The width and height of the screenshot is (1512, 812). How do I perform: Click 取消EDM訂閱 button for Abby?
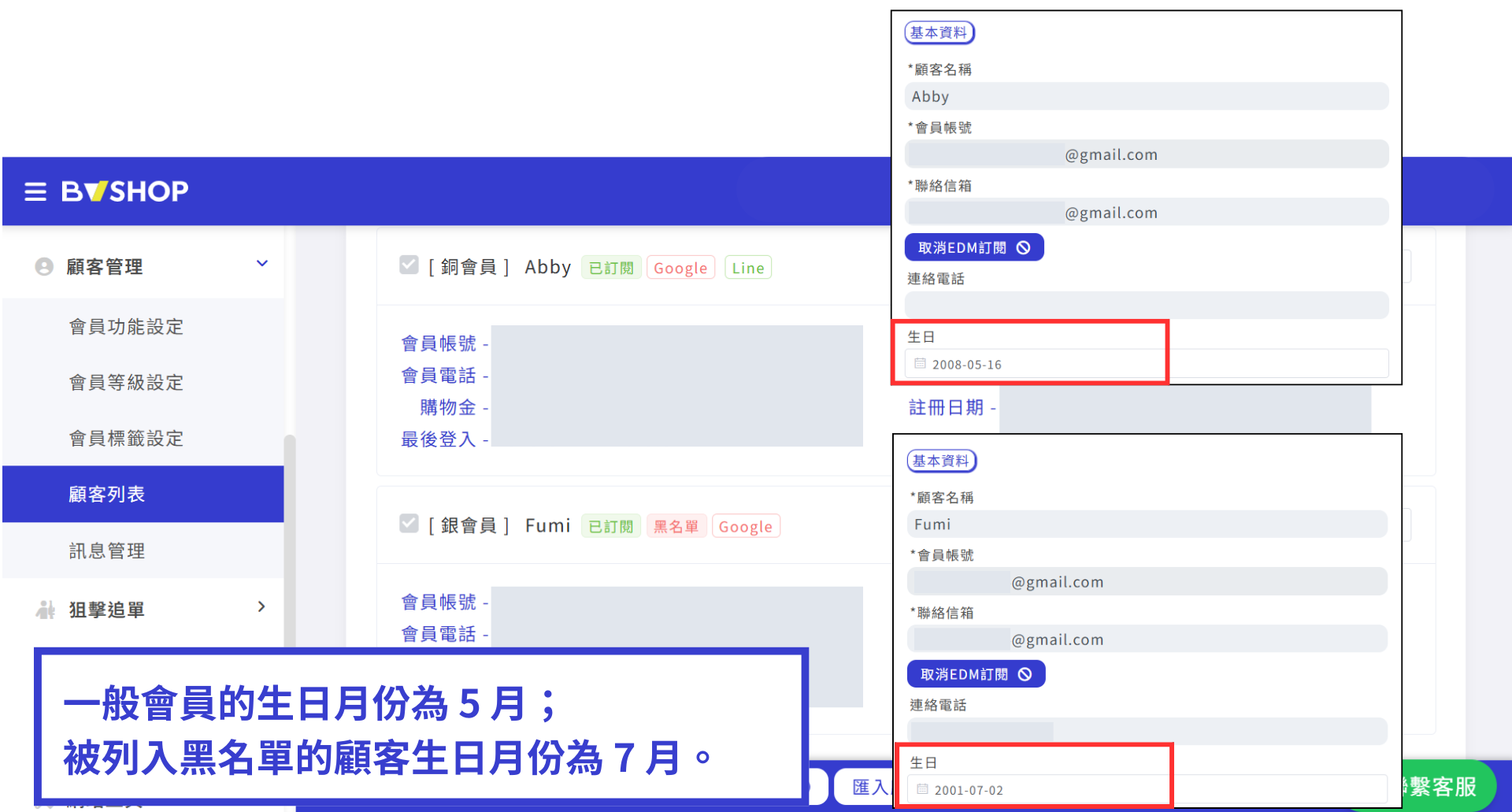974,247
